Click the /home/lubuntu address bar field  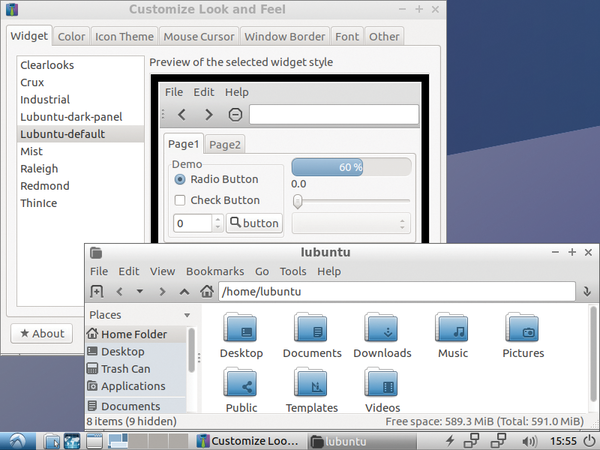click(x=397, y=292)
